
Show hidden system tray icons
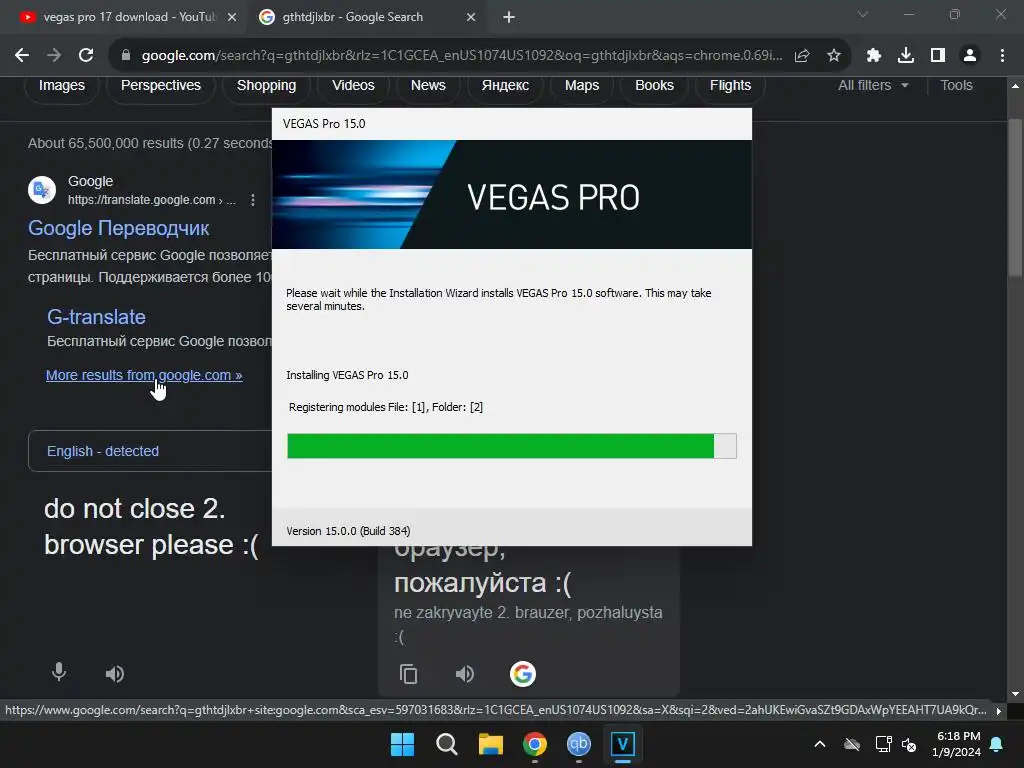tap(820, 744)
